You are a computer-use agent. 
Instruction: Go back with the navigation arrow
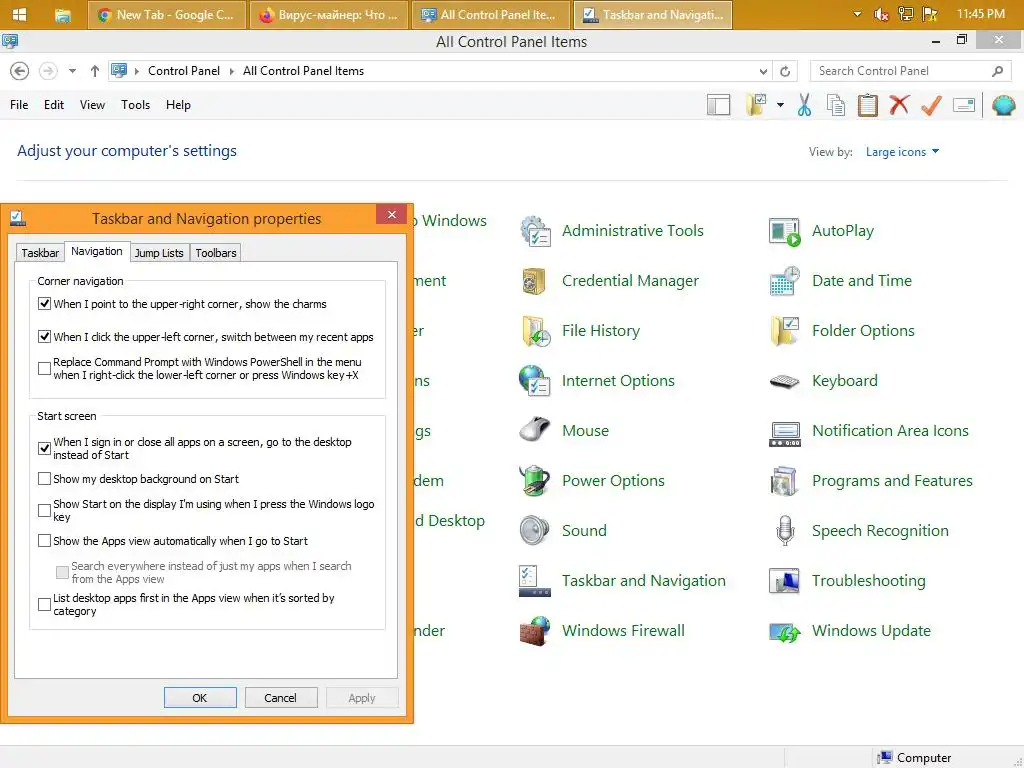click(20, 71)
